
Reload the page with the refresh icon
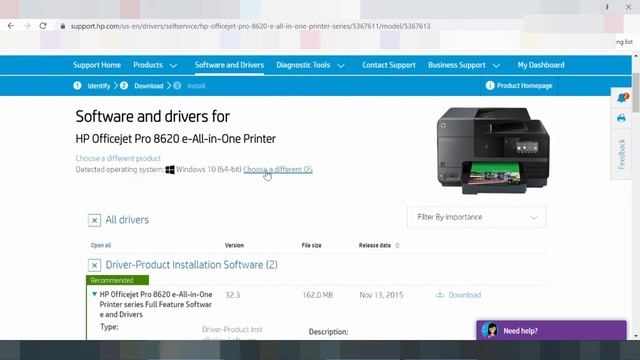(x=43, y=26)
